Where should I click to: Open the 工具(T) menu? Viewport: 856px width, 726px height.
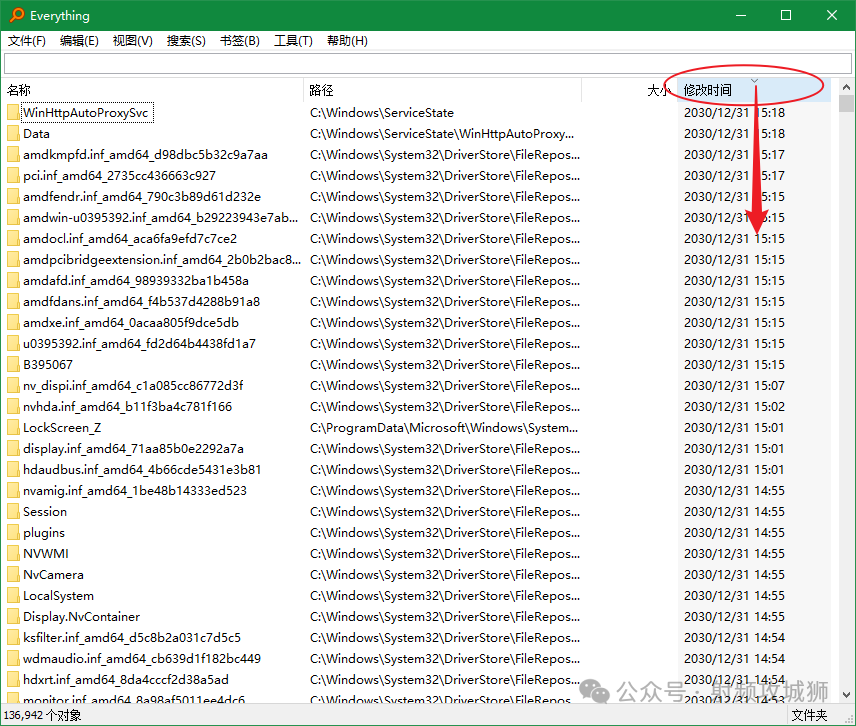point(293,41)
